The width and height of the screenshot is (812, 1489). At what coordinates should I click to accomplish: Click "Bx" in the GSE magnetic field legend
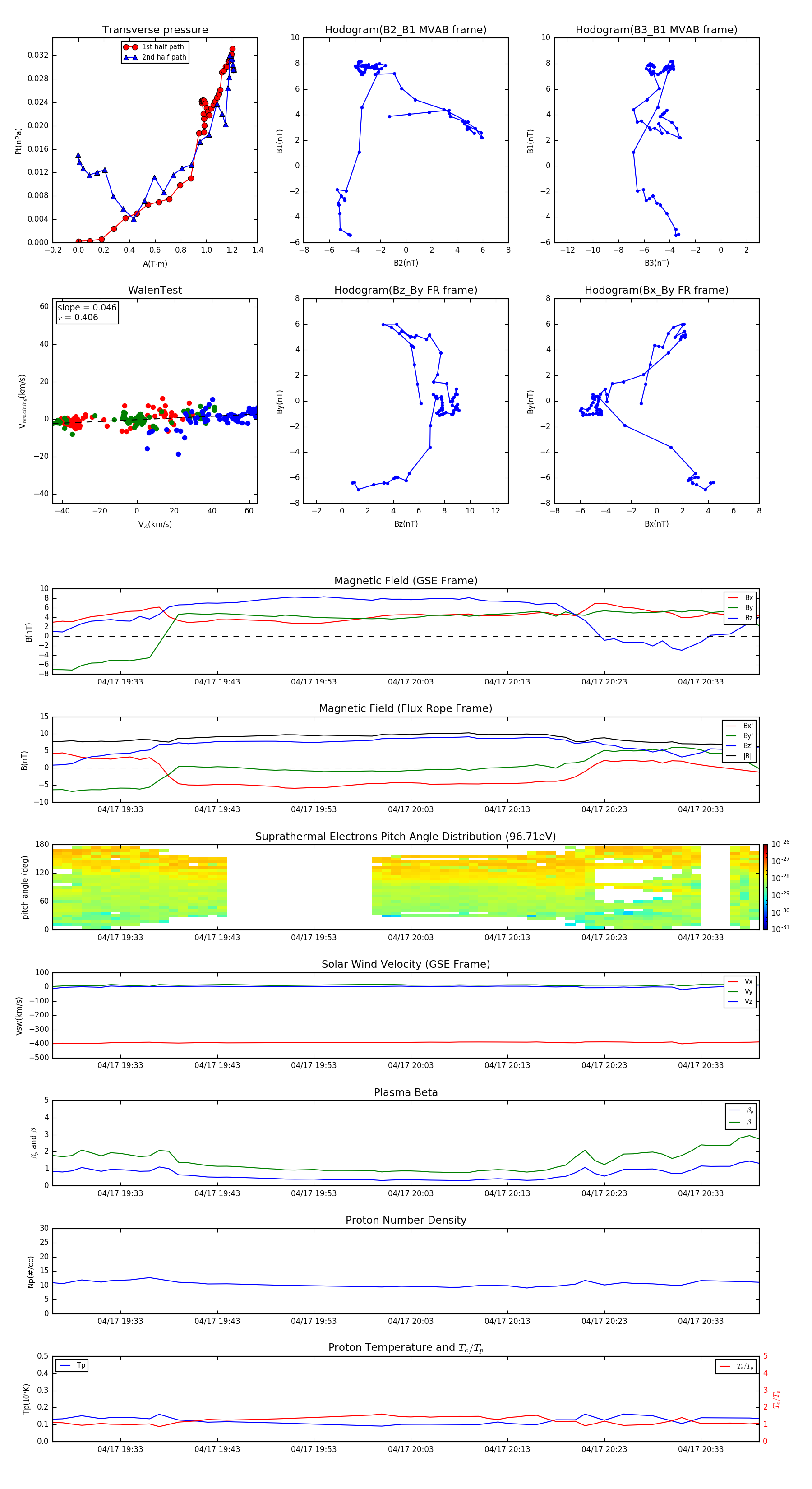pyautogui.click(x=748, y=598)
